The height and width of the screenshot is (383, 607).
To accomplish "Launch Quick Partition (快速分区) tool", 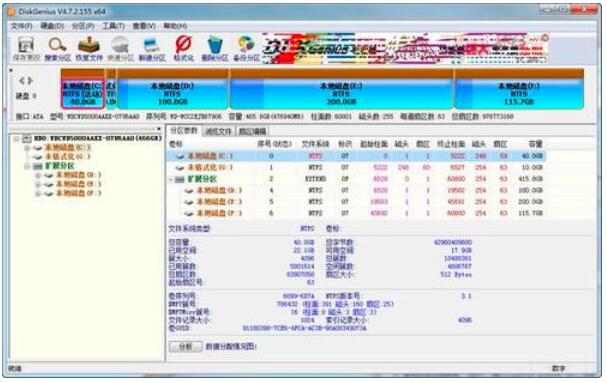I will click(120, 49).
